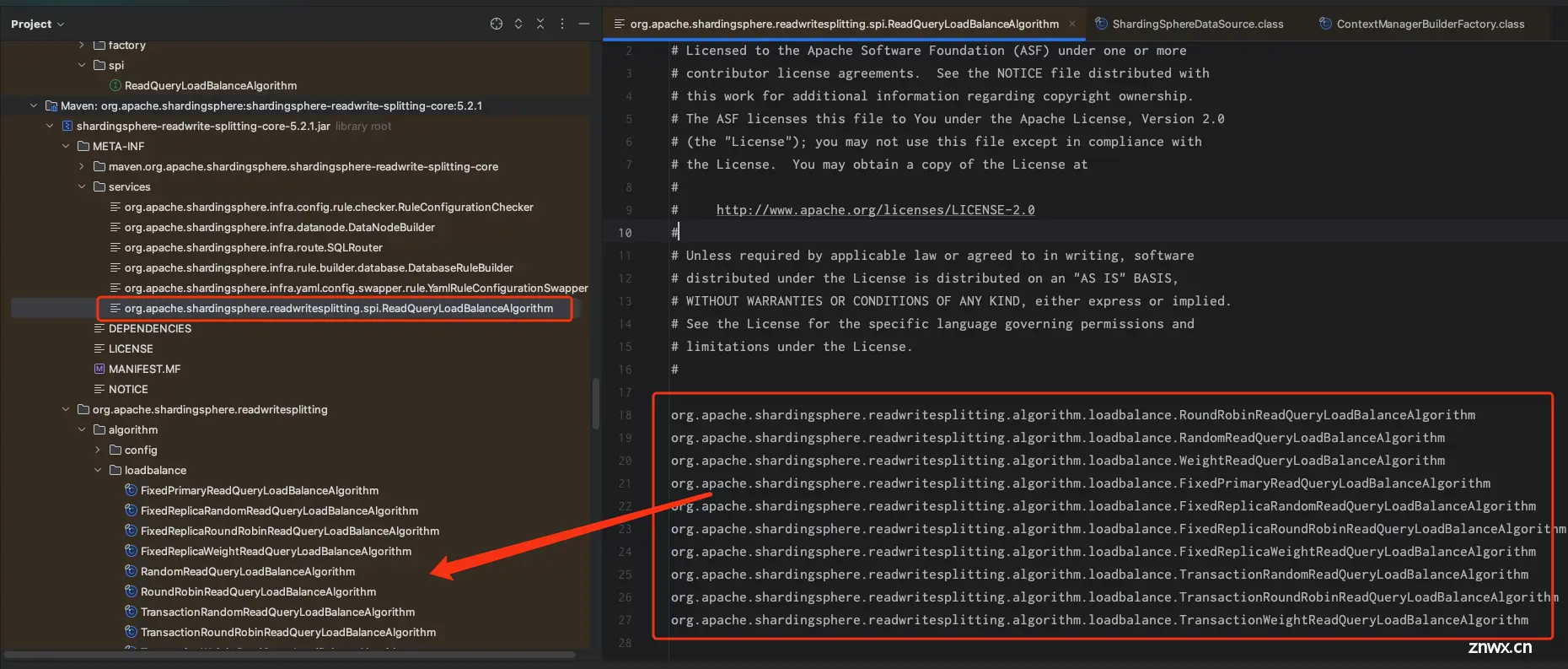This screenshot has height=669, width=1568.
Task: Open DatabaseRuleBuilder services file
Action: click(x=319, y=267)
